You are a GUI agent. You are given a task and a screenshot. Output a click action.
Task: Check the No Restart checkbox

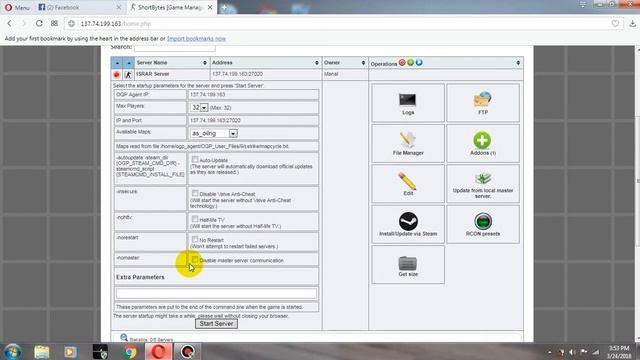[x=195, y=240]
